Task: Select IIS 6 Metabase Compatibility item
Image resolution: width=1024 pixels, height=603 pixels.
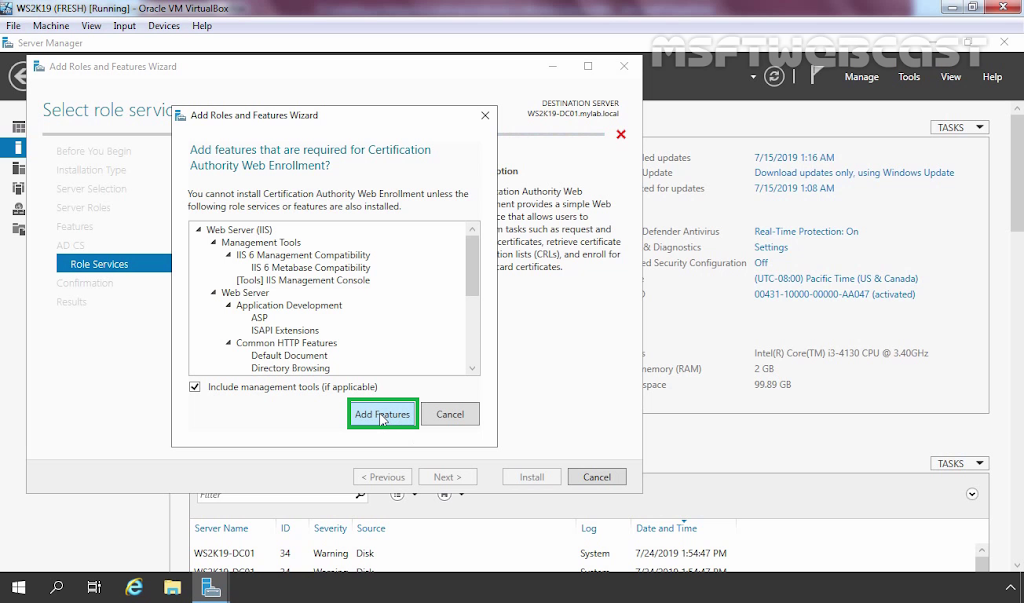Action: (x=310, y=267)
